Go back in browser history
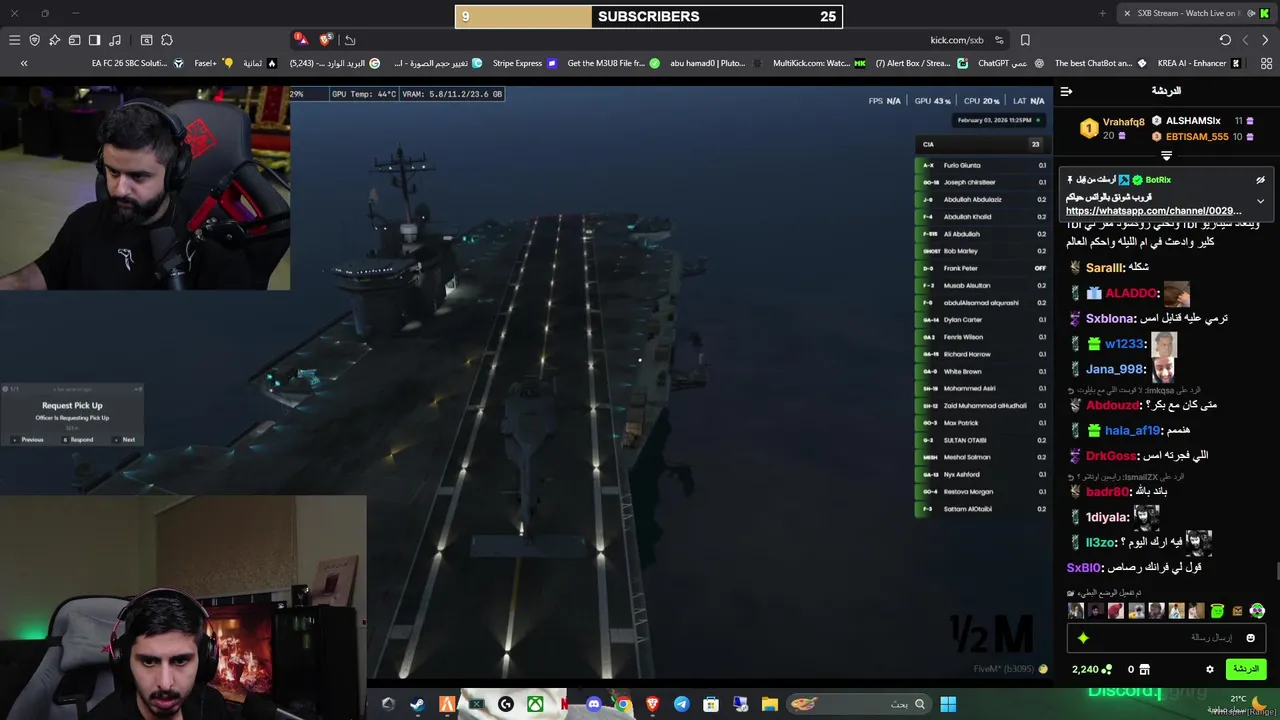 1265,40
